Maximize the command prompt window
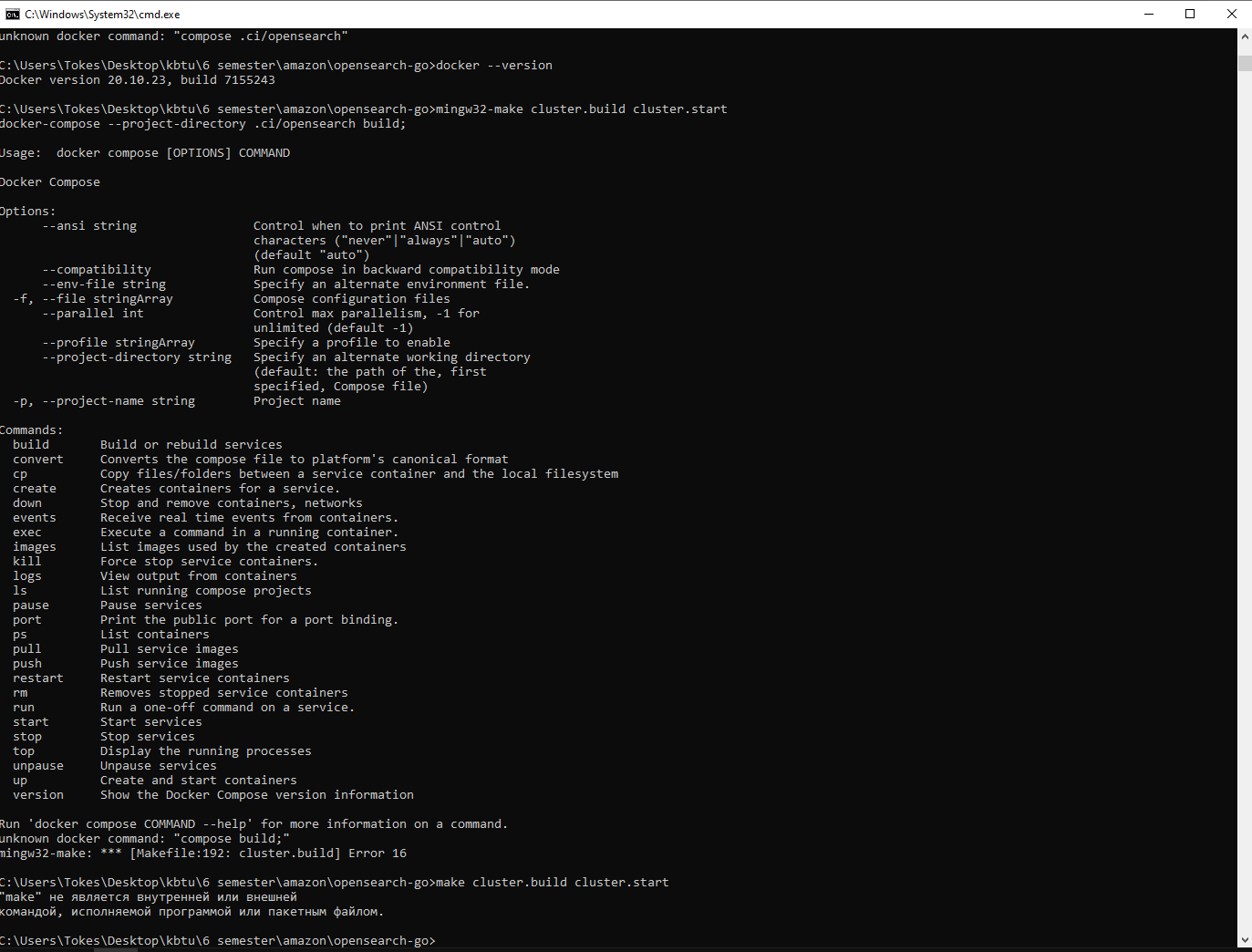This screenshot has width=1252, height=952. pos(1189,14)
